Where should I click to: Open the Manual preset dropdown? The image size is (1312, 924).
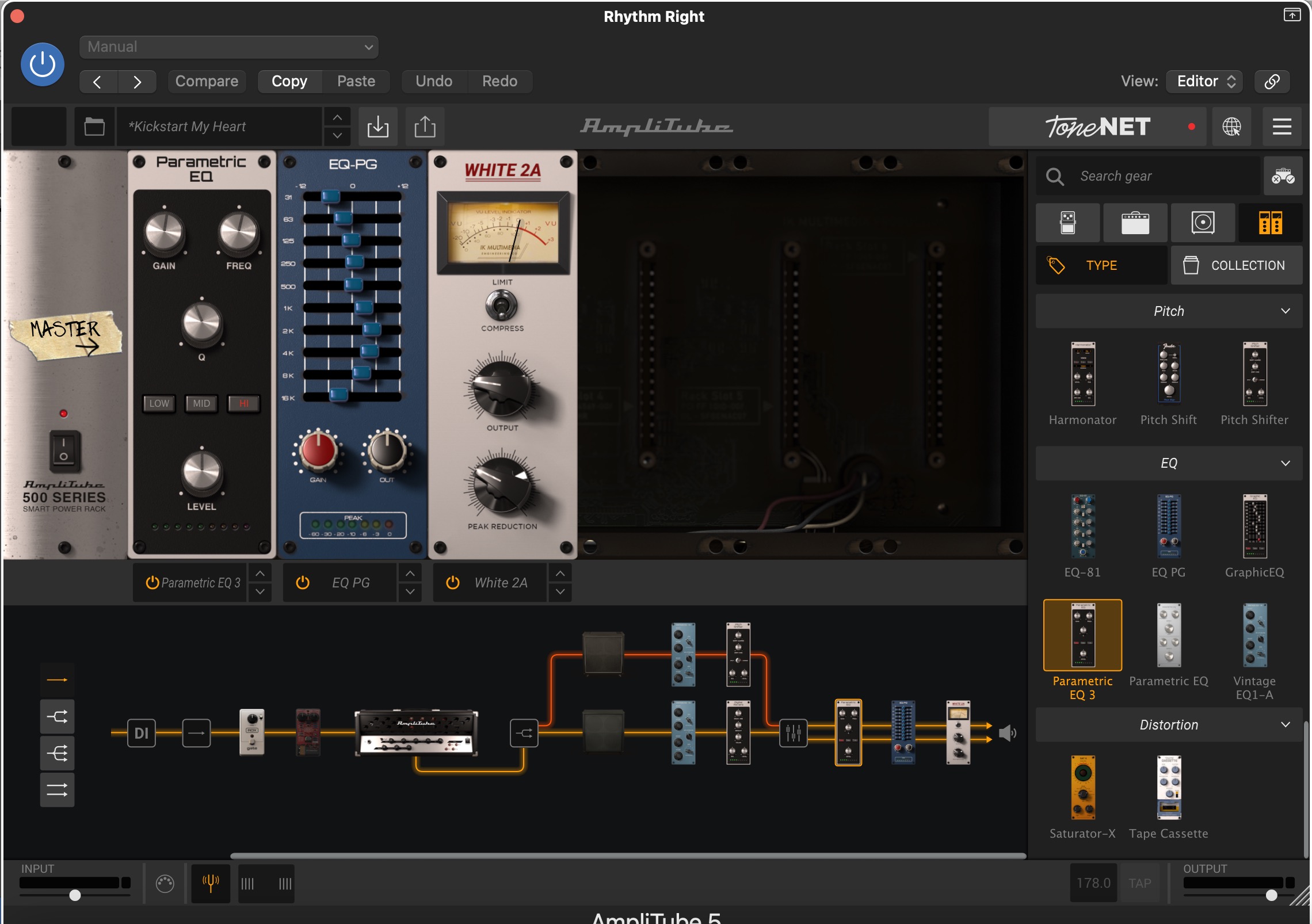(229, 47)
